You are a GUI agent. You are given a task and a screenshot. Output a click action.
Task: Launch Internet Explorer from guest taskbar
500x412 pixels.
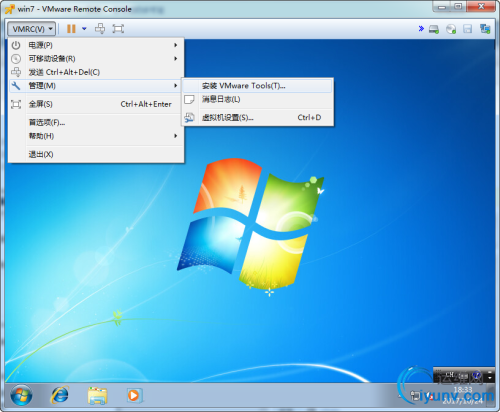pos(60,395)
